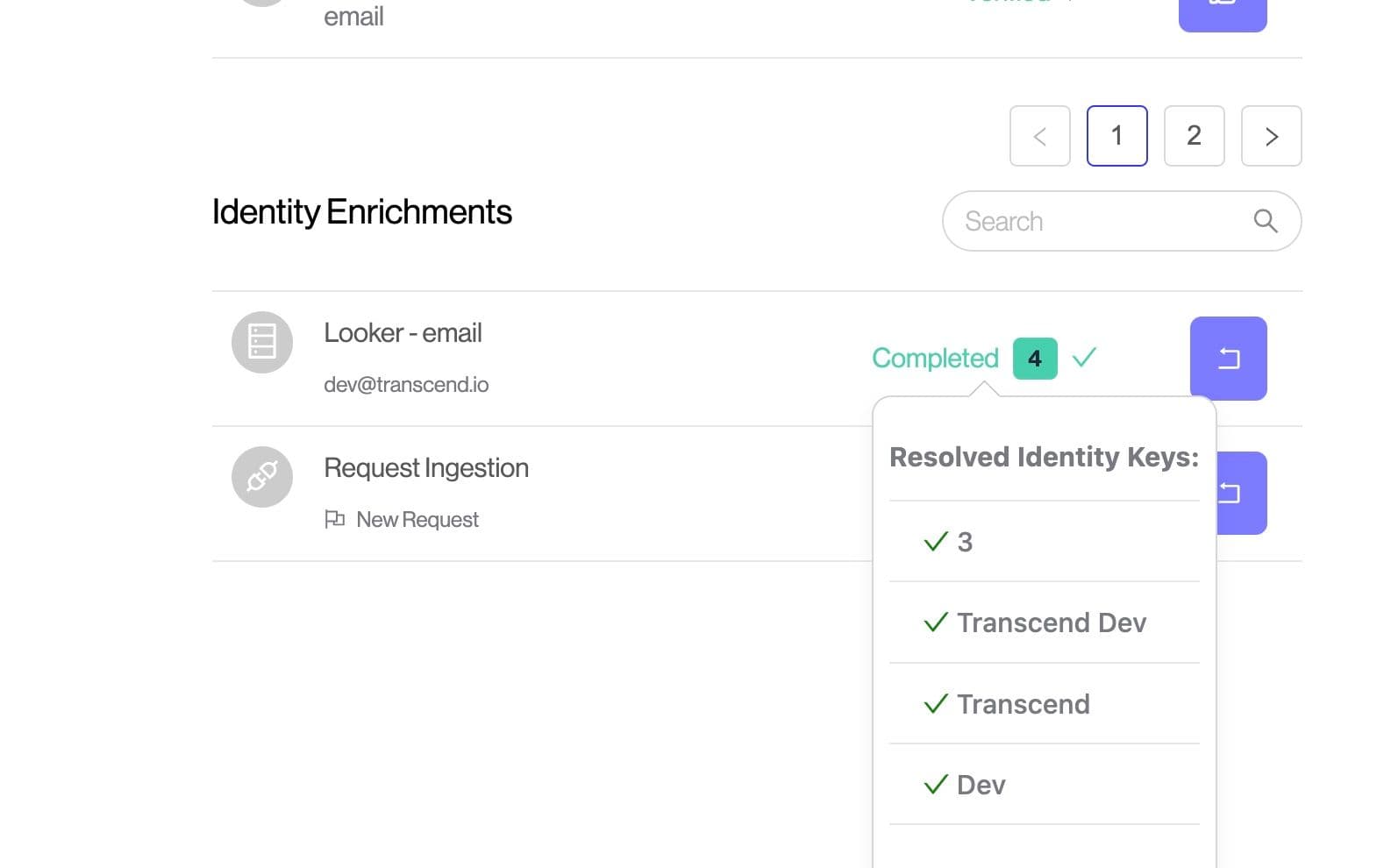Select the "3" resolved identity key
This screenshot has height=868, width=1391.
click(965, 542)
